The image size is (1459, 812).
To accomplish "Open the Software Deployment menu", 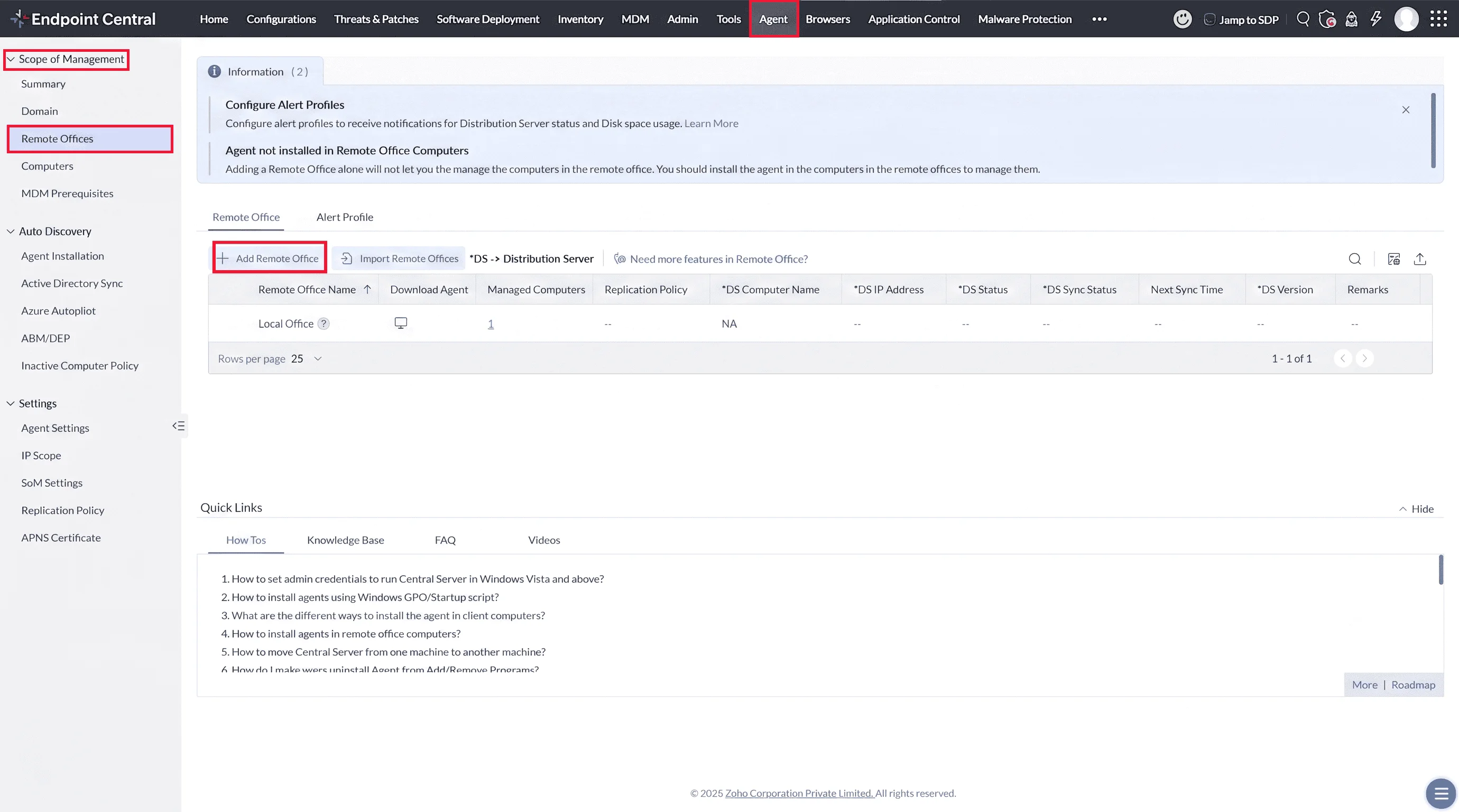I will [x=487, y=19].
